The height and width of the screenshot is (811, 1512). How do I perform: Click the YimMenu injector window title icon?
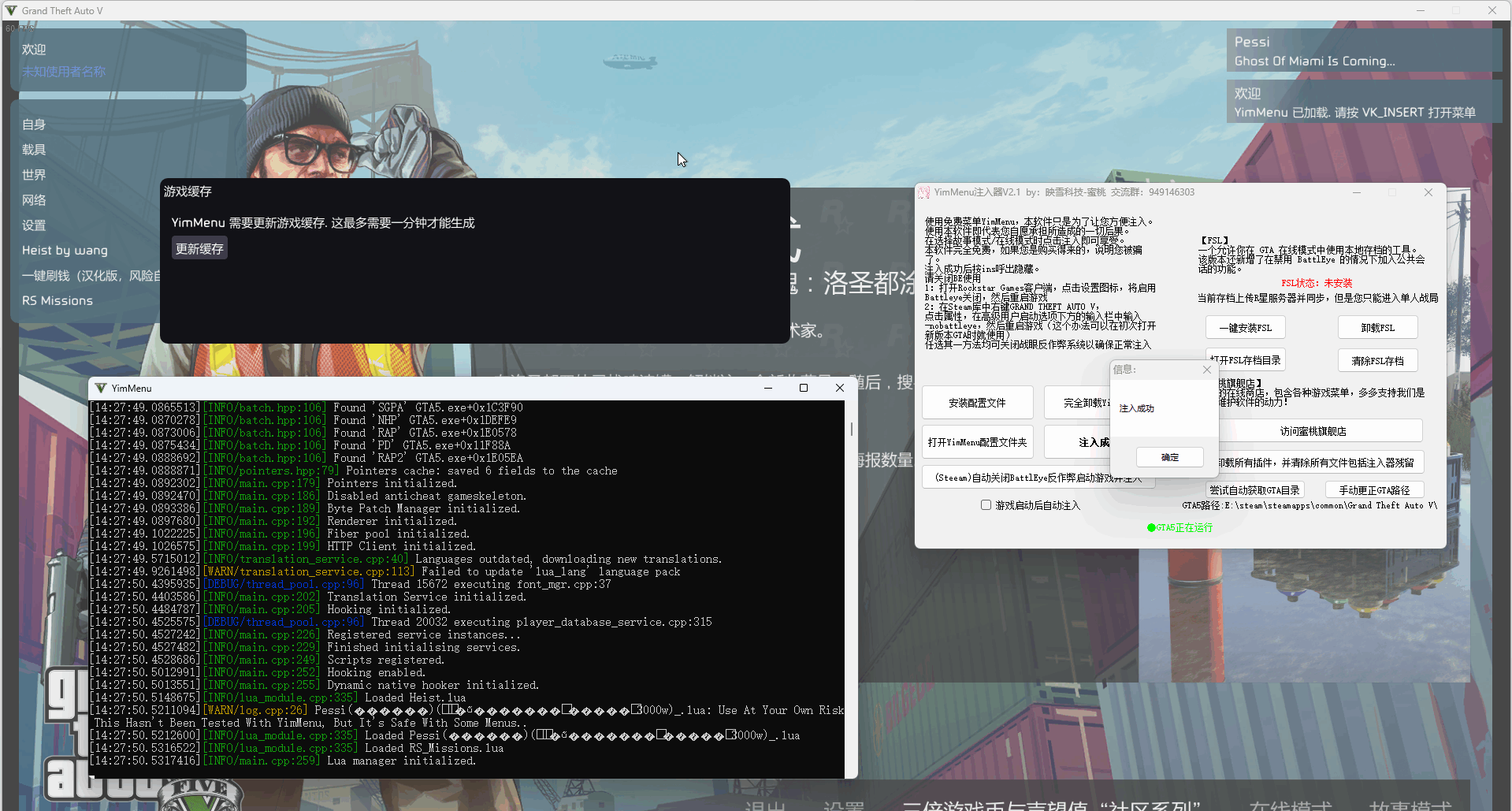924,192
